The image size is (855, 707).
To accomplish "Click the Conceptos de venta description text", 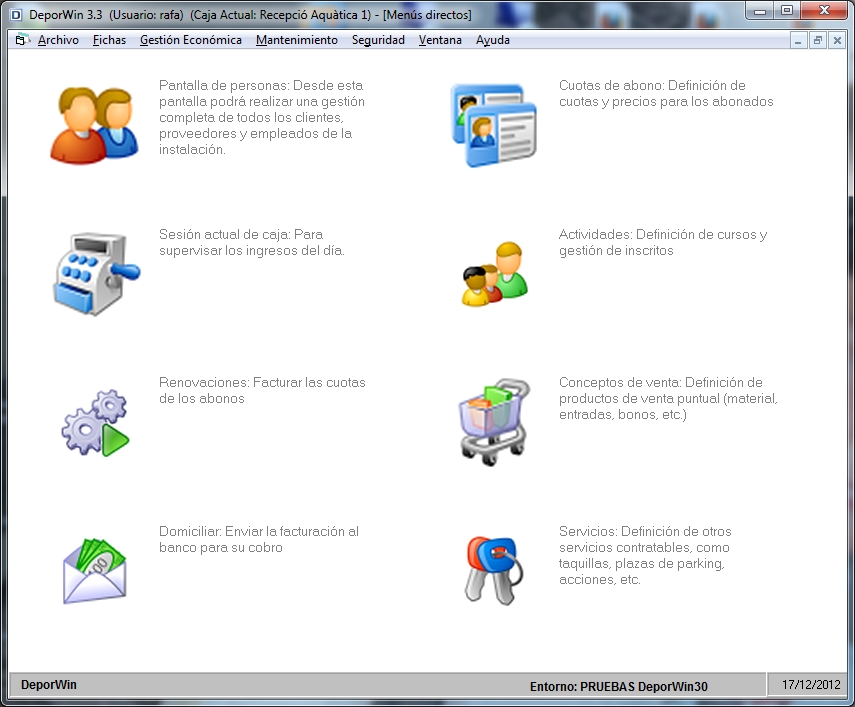I will (x=668, y=398).
